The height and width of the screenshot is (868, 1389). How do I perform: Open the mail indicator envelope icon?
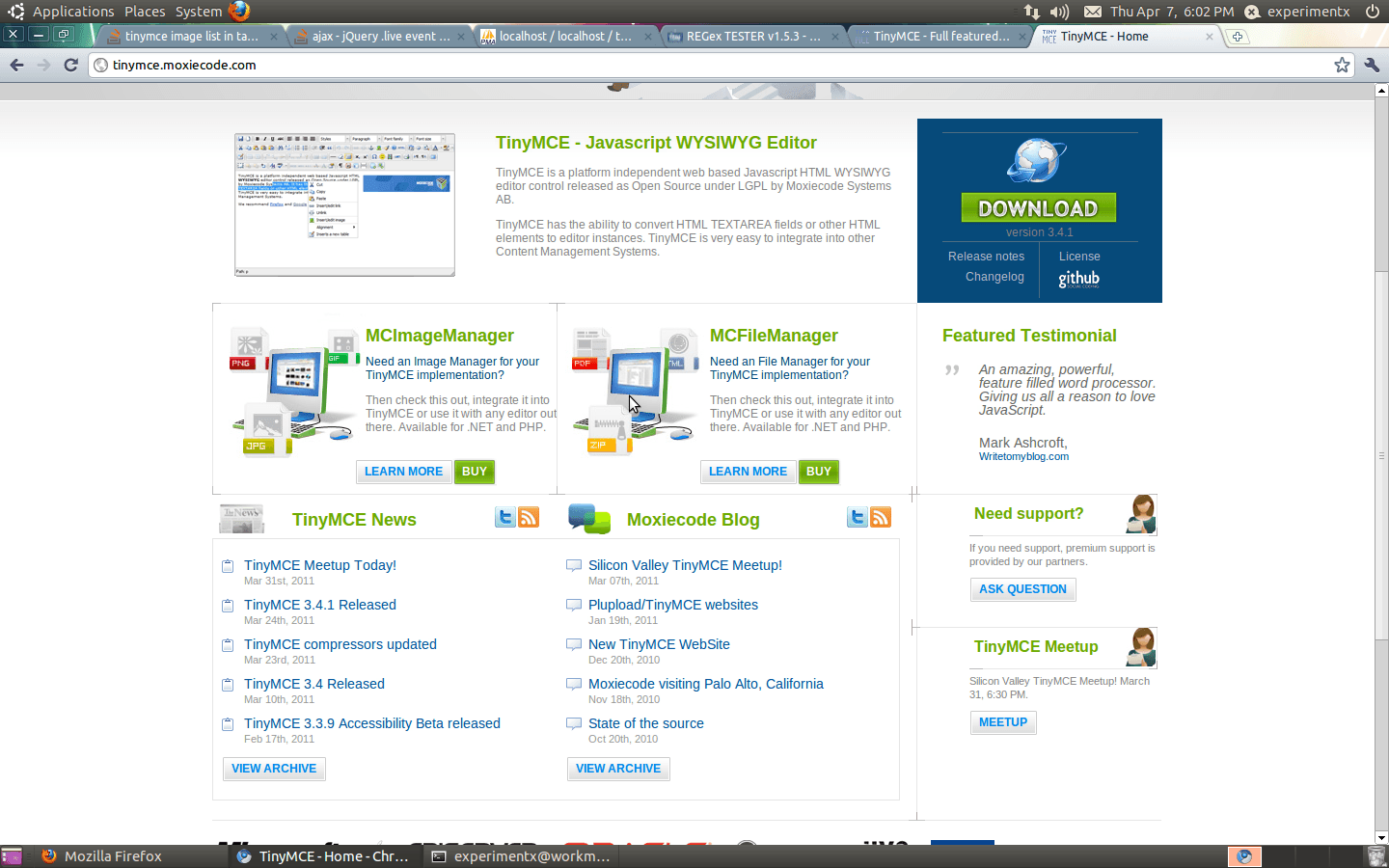(x=1092, y=12)
